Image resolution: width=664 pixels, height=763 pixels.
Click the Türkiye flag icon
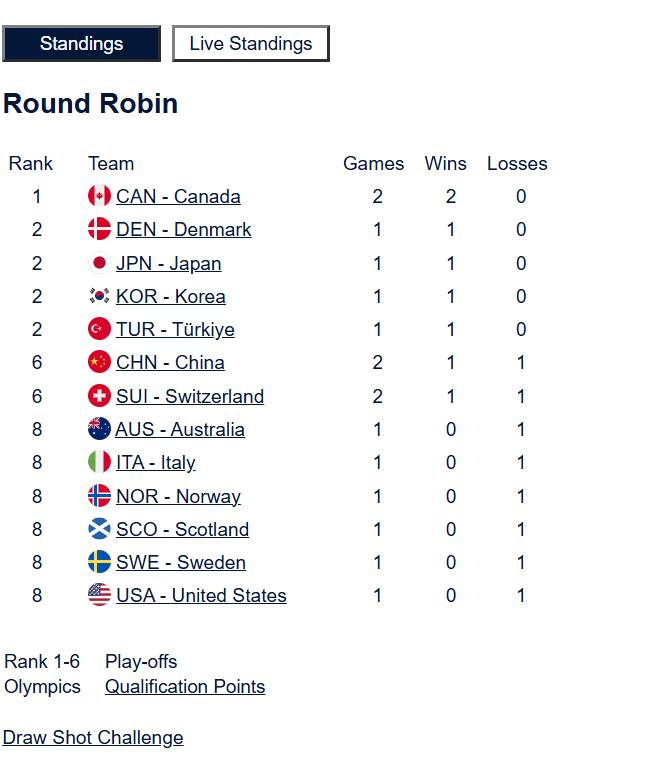pyautogui.click(x=99, y=329)
